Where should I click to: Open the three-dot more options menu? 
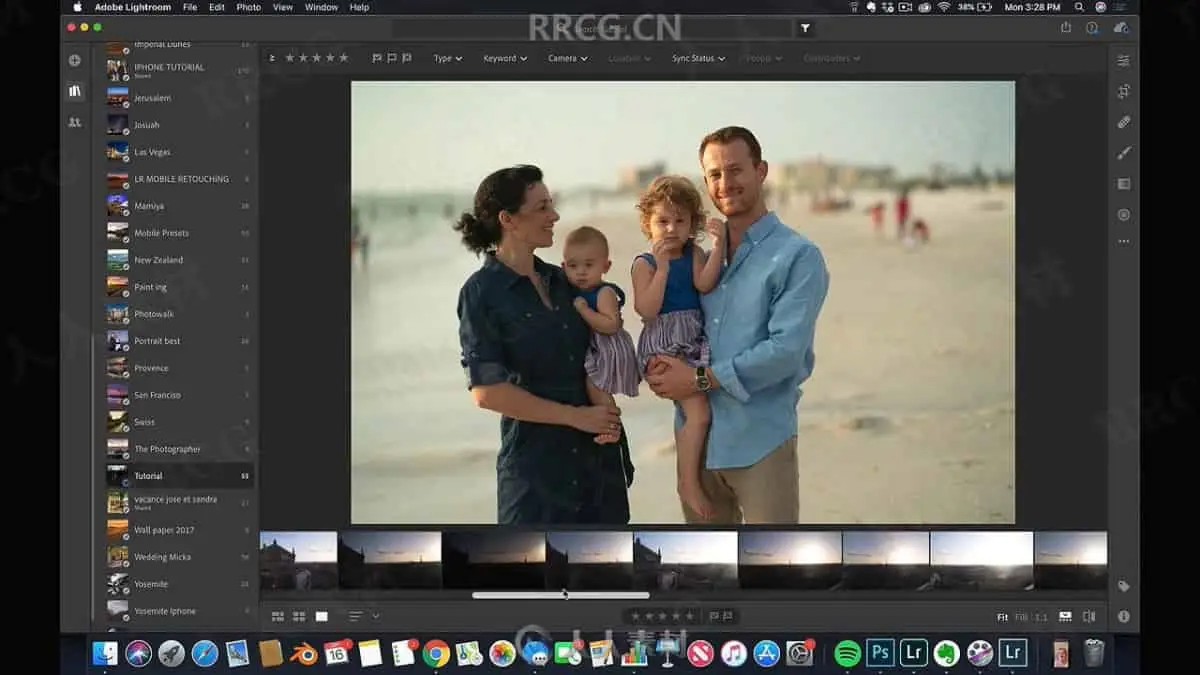click(1123, 241)
